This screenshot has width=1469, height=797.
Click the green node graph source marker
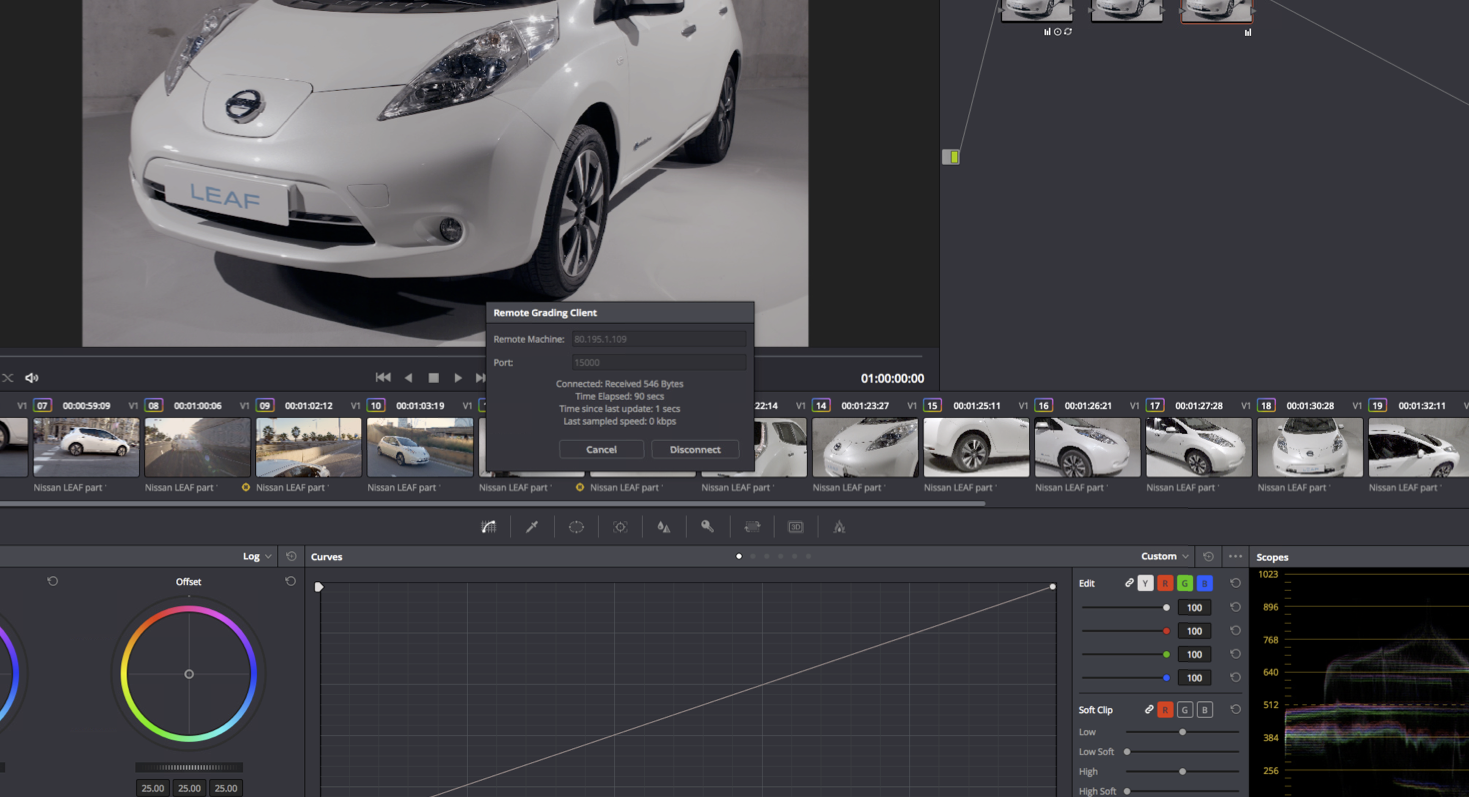pyautogui.click(x=951, y=157)
